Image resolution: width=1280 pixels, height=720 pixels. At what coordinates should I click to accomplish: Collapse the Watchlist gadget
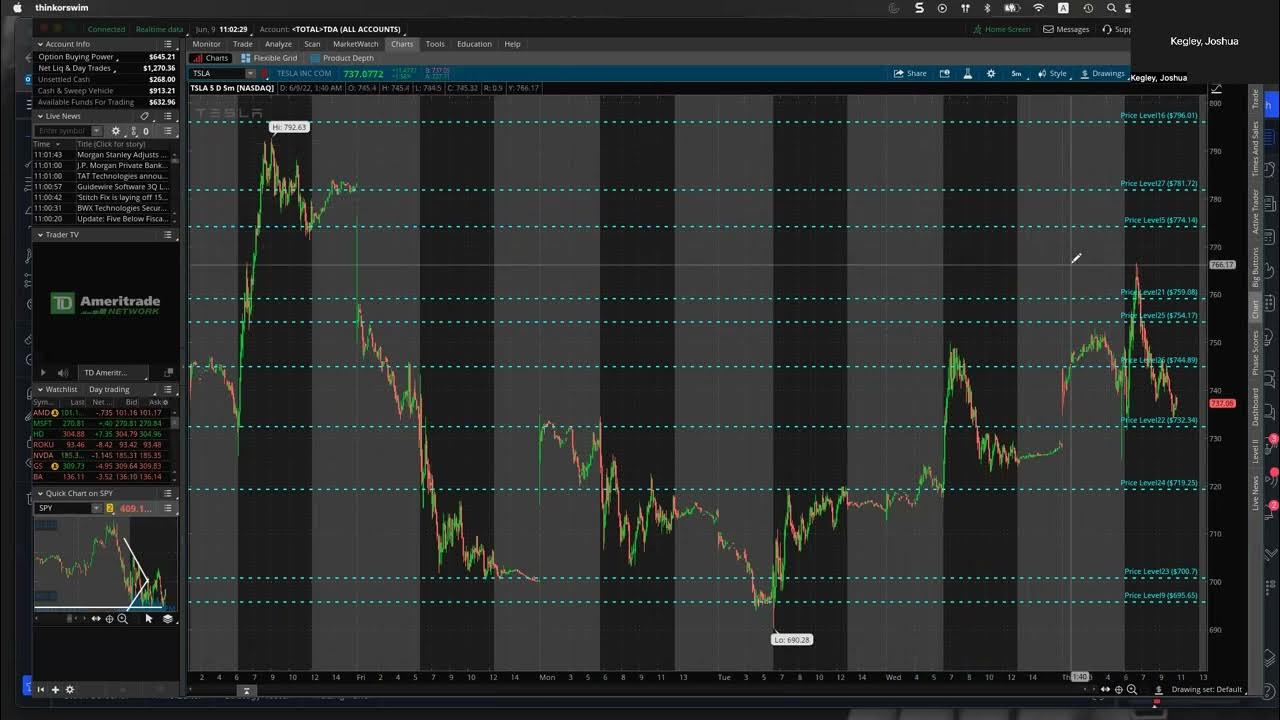click(41, 389)
